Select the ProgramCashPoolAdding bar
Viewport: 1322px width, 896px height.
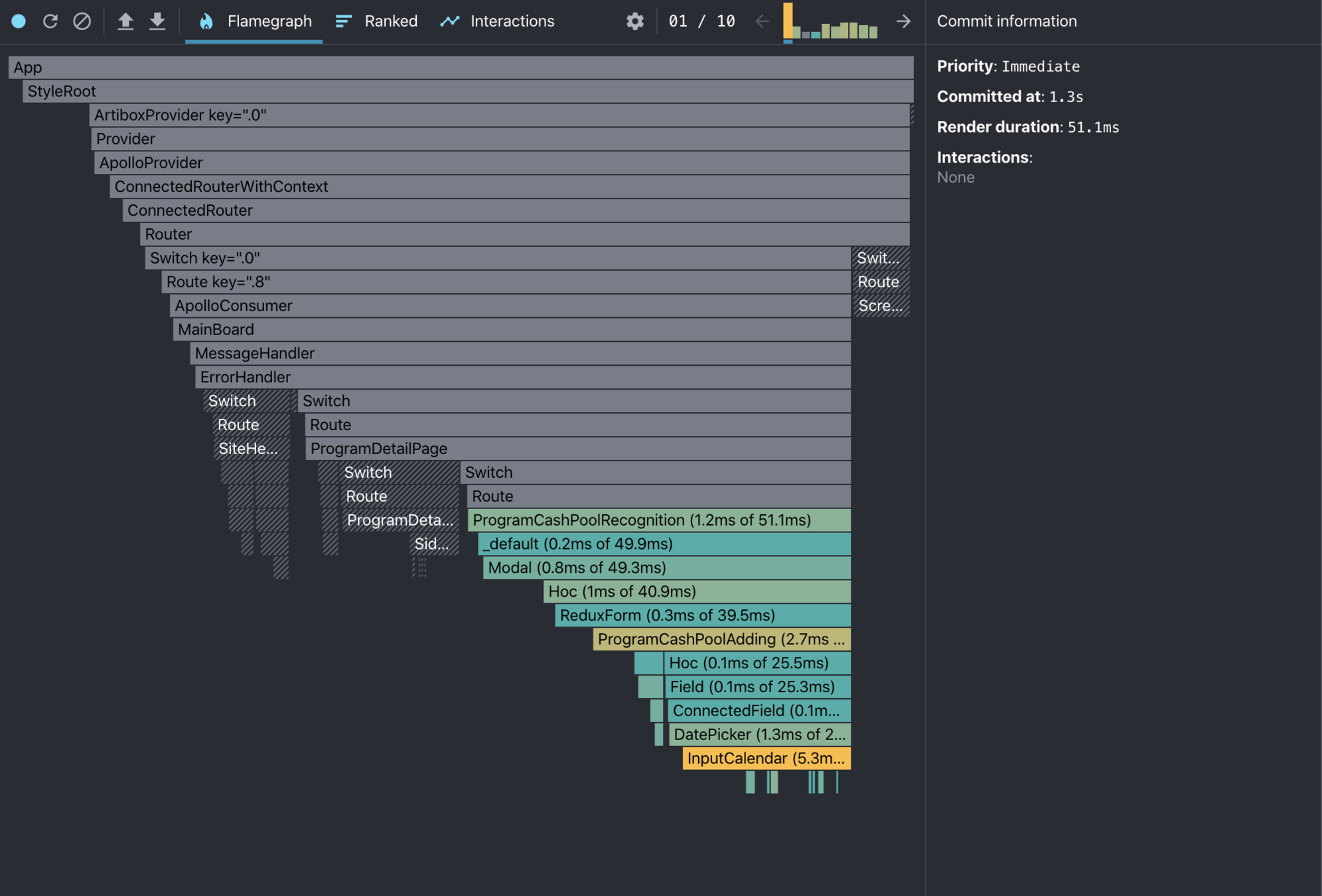721,639
